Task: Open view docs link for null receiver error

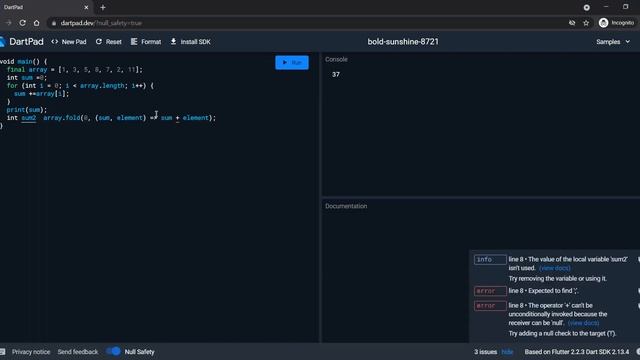Action: coord(584,323)
